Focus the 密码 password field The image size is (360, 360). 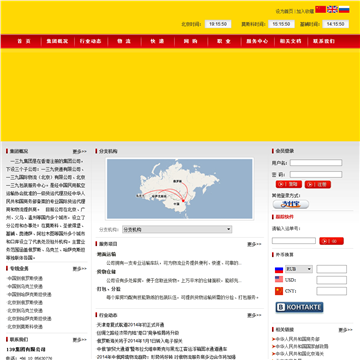(316, 174)
